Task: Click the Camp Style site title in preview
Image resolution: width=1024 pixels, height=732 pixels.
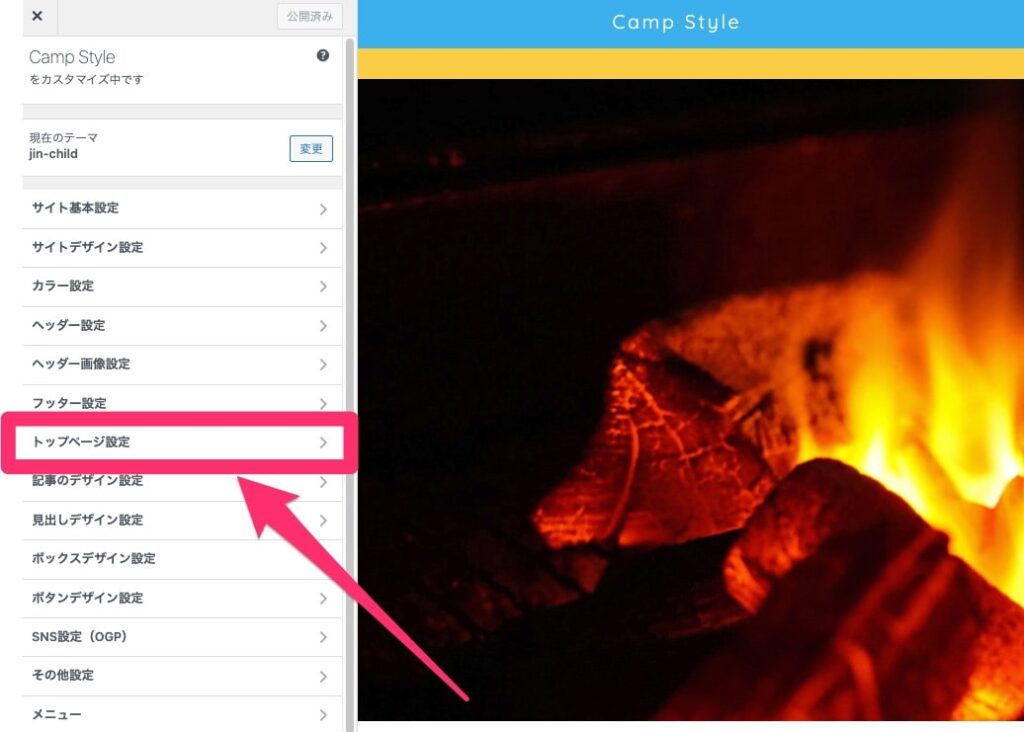Action: (675, 23)
